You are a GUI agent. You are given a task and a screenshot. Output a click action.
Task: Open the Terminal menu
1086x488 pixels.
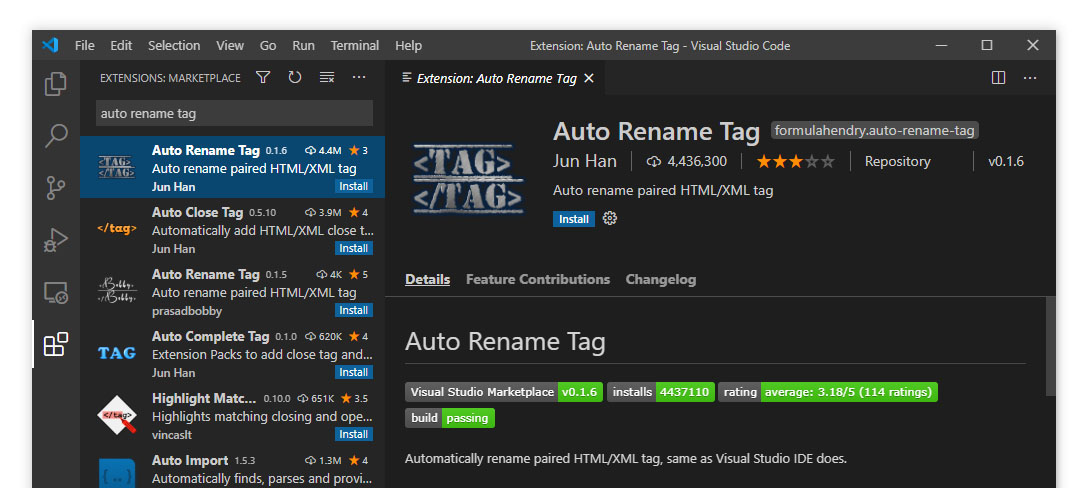click(355, 46)
